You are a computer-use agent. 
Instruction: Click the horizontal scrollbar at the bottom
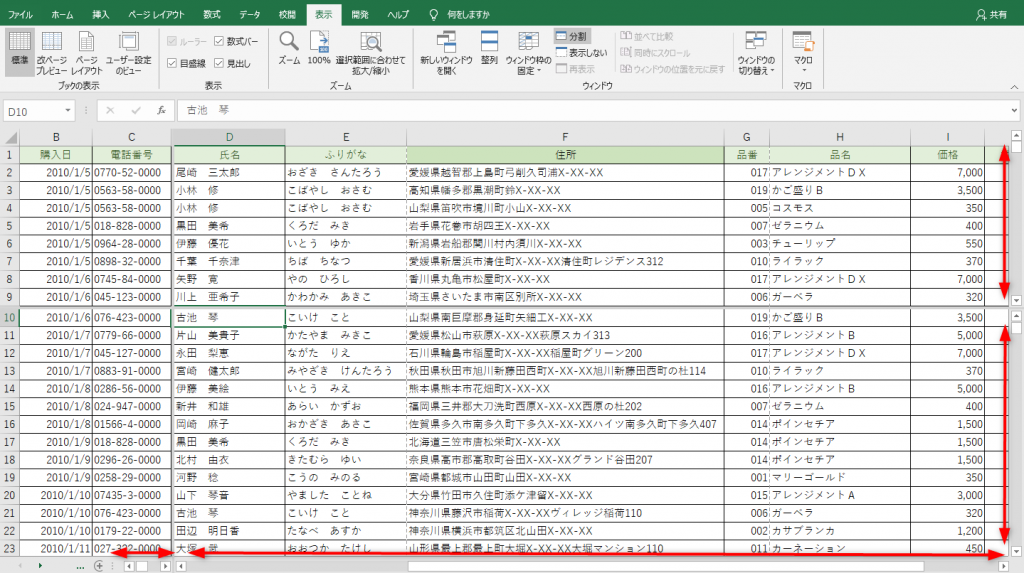pyautogui.click(x=600, y=566)
